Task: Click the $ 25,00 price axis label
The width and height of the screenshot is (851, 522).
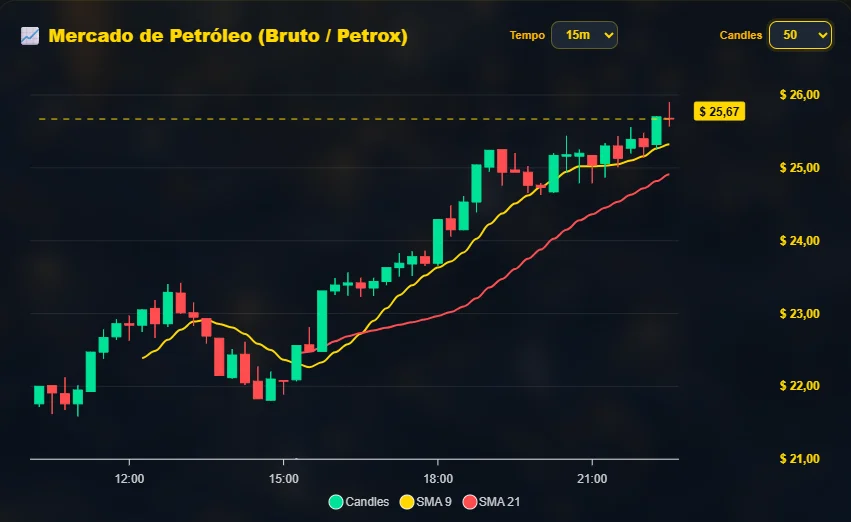Action: tap(799, 168)
